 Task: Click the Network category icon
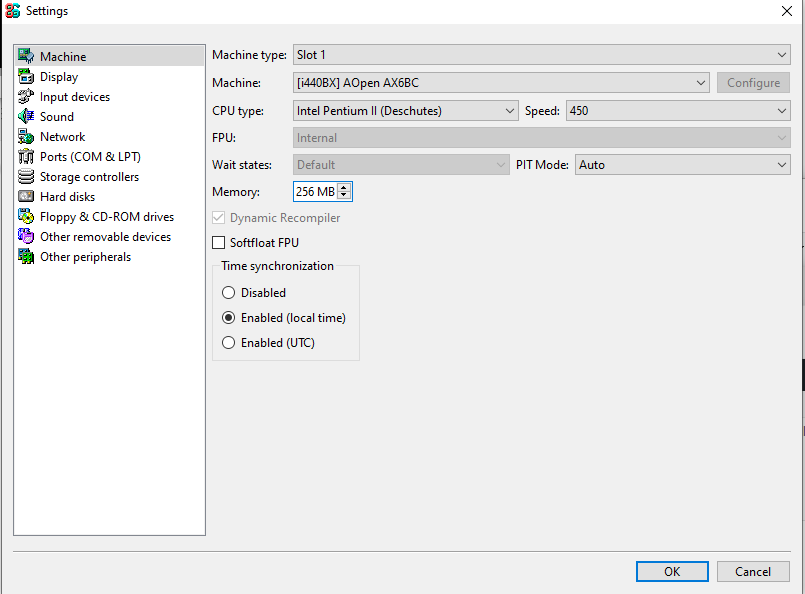pos(26,136)
